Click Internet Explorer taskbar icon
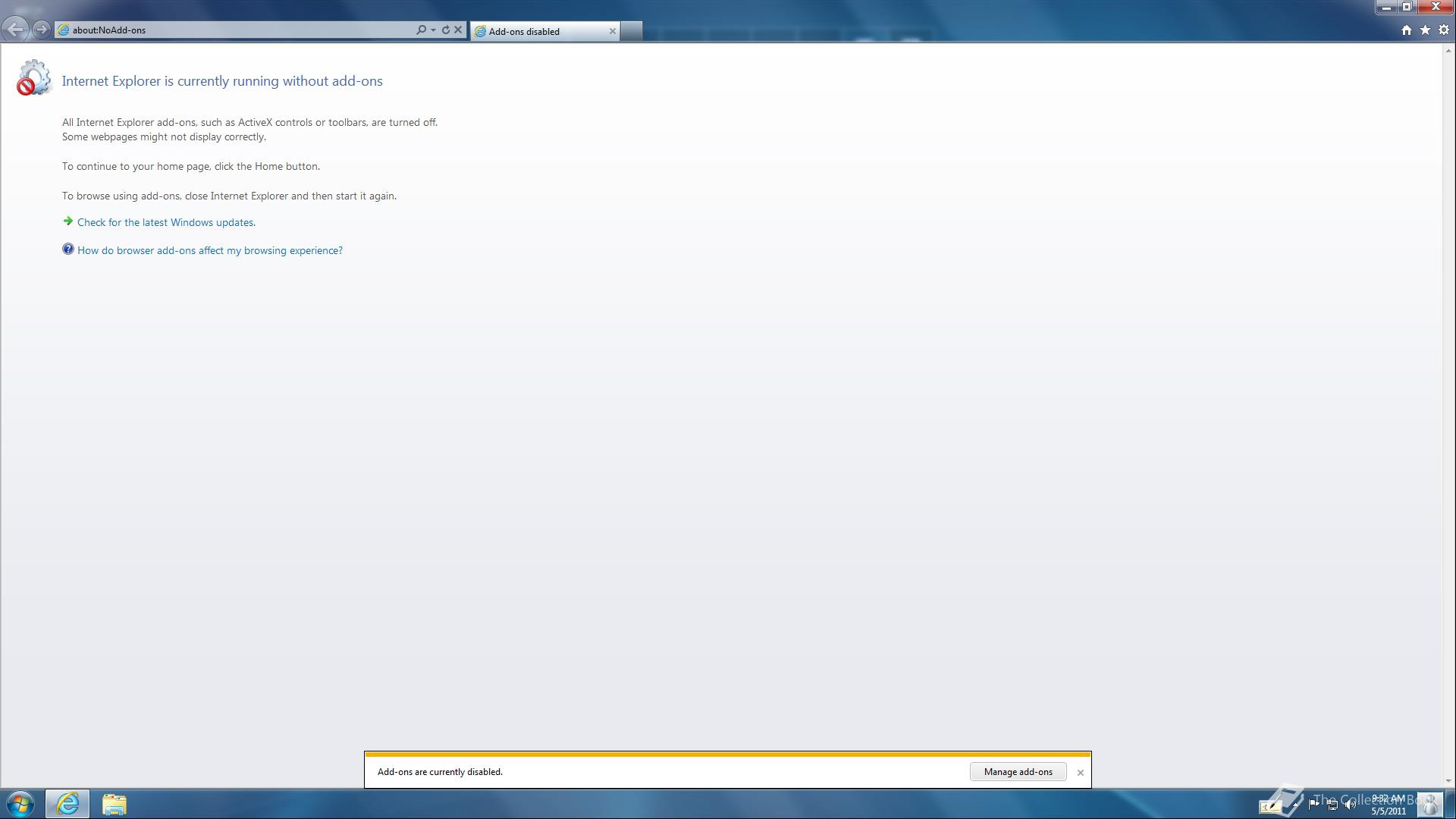The height and width of the screenshot is (819, 1456). pyautogui.click(x=67, y=804)
